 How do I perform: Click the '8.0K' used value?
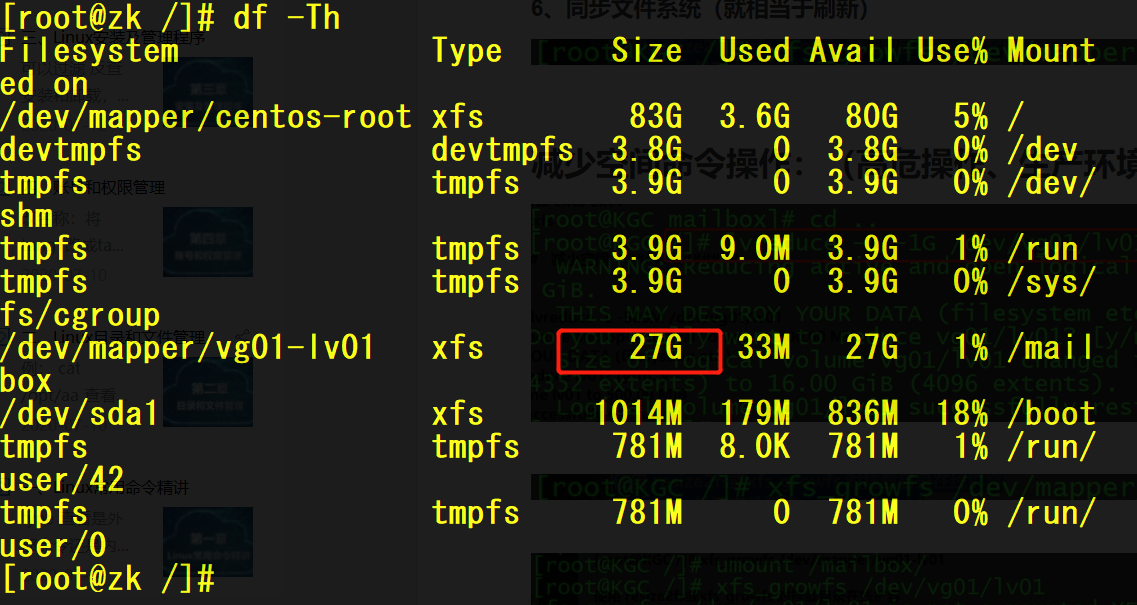click(754, 447)
